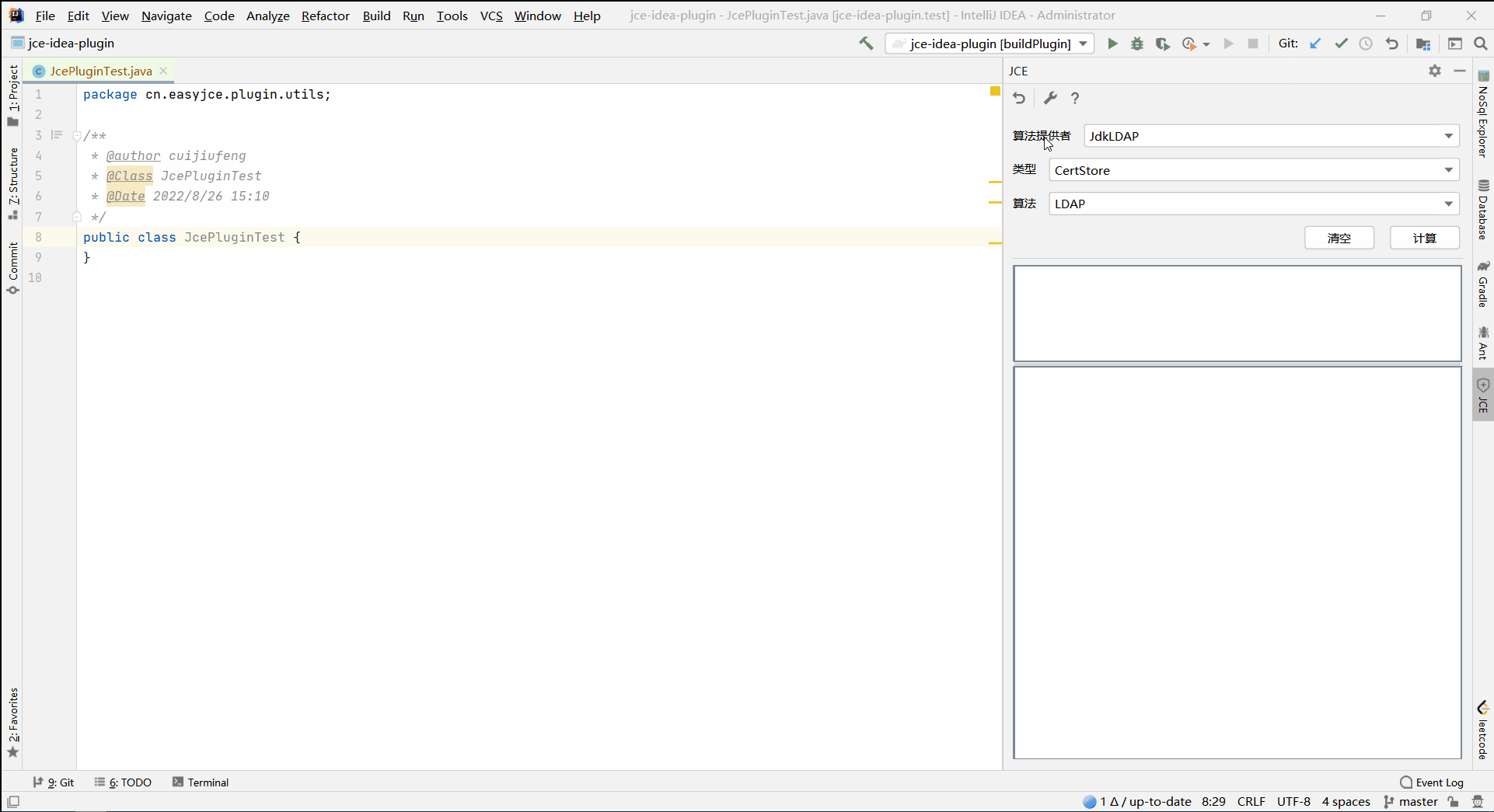Click the Search Everywhere magnifier
This screenshot has height=812, width=1494.
click(1481, 44)
